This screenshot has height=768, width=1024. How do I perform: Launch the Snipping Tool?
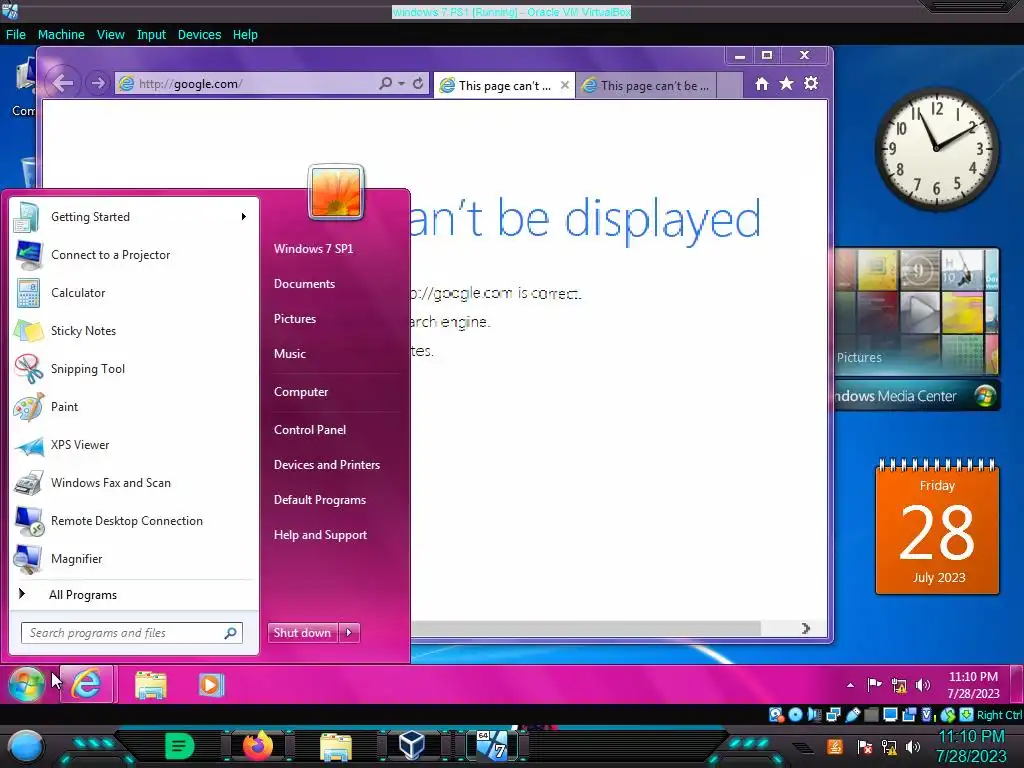coord(134,368)
